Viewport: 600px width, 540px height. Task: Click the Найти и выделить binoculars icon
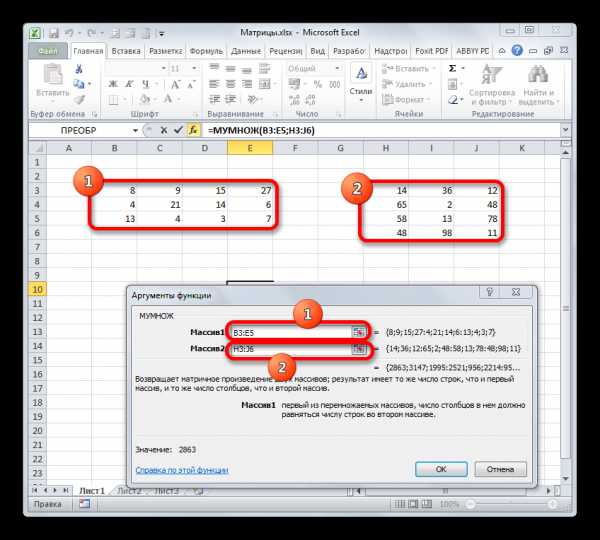point(535,74)
